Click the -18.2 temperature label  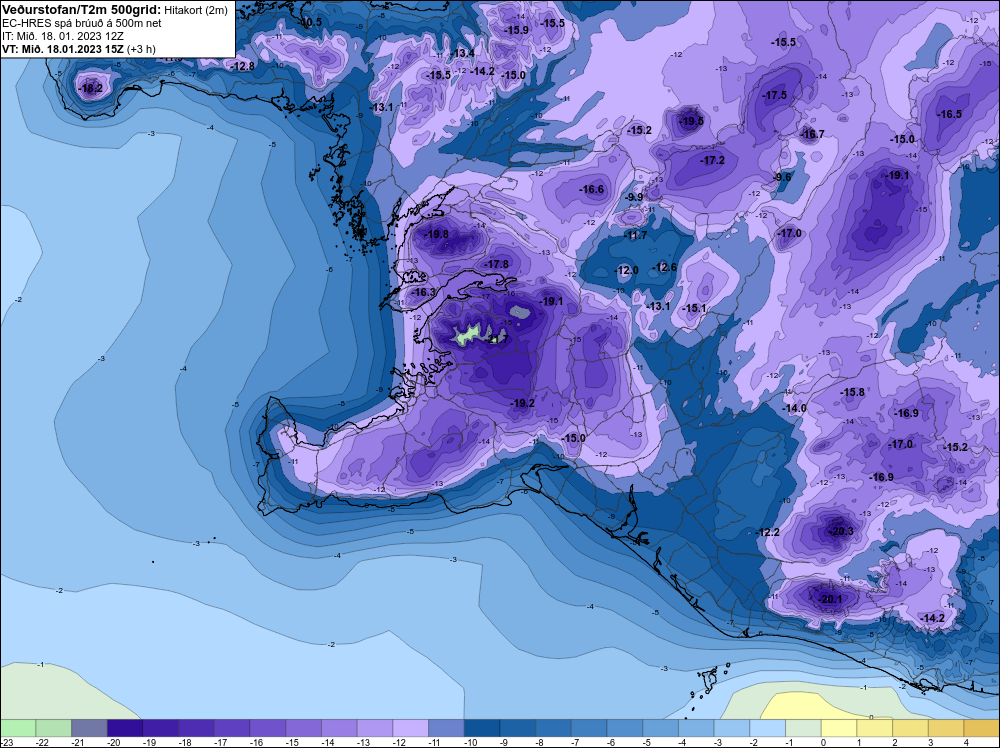90,89
